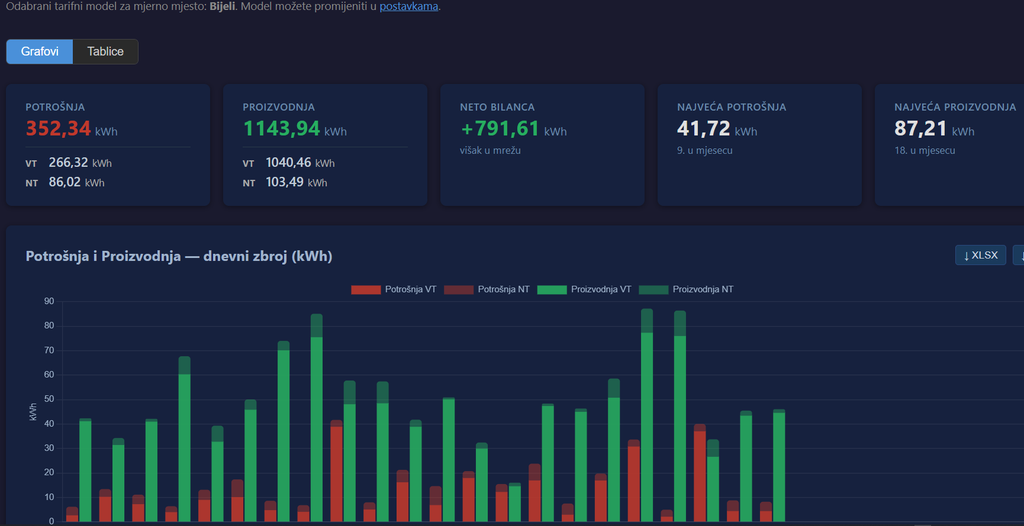Click the kWh y-axis title
The image size is (1024, 526).
tap(33, 411)
